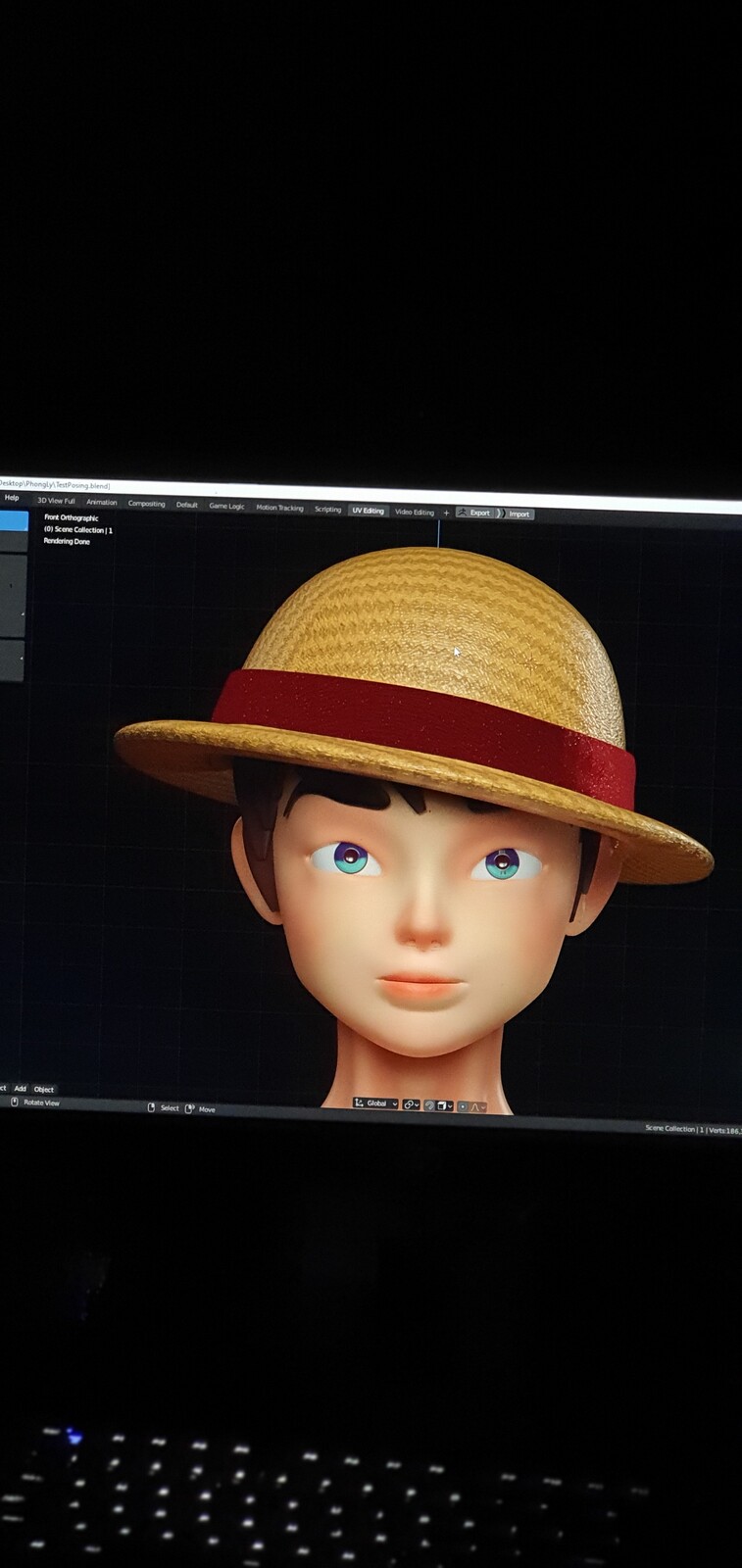Switch to the Scripting workspace tab
Viewport: 742px width, 1568px height.
(x=327, y=509)
